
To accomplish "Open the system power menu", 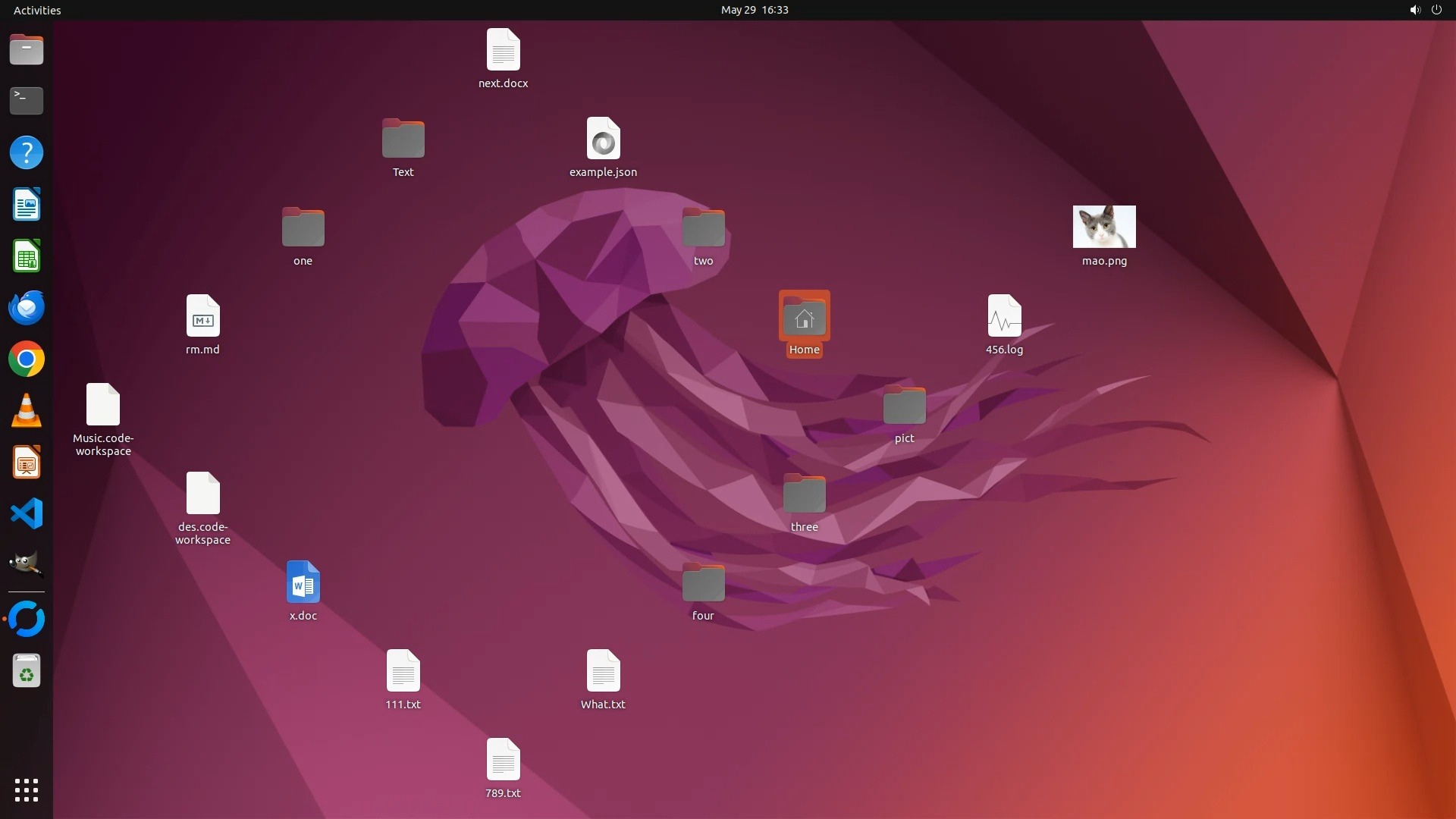I will 1436,10.
